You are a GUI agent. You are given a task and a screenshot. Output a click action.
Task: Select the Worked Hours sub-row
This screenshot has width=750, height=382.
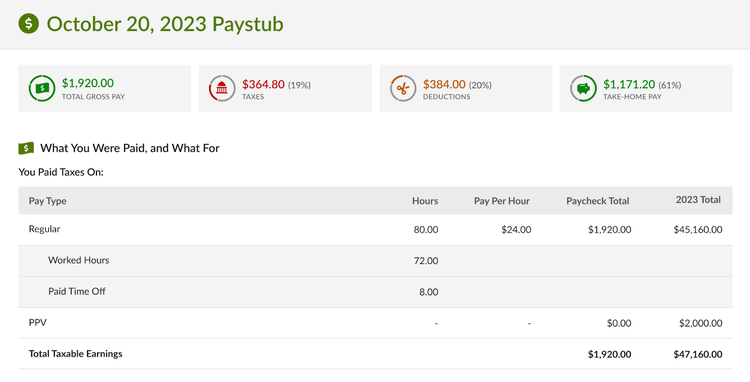click(x=375, y=261)
